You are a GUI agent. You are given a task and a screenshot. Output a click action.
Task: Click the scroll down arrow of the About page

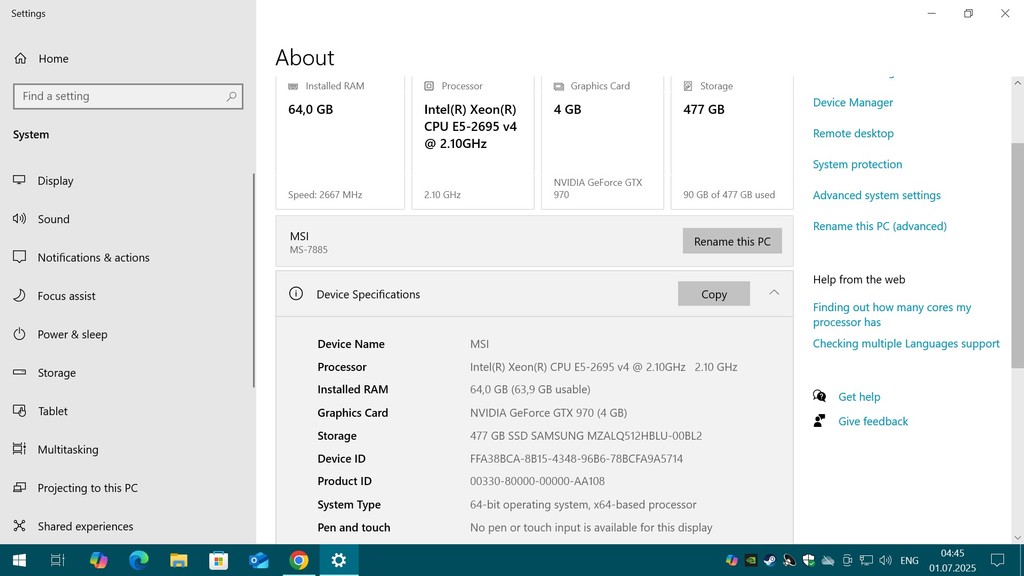click(x=1017, y=538)
